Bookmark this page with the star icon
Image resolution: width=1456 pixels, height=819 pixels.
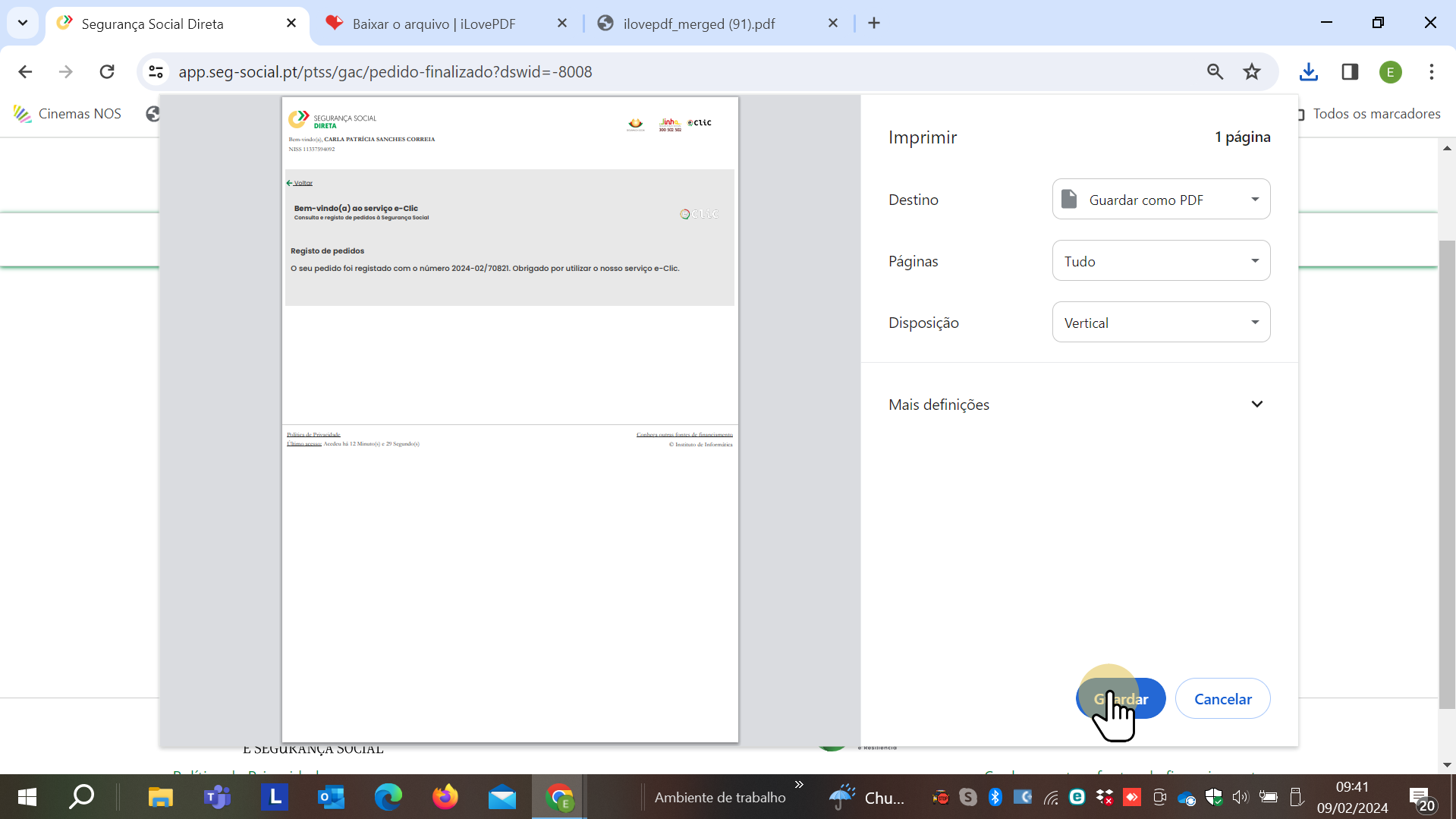pos(1252,72)
